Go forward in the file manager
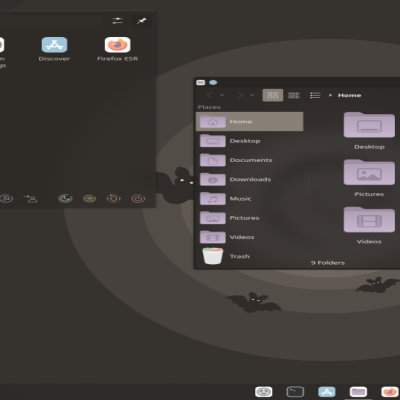This screenshot has height=400, width=400. click(240, 95)
